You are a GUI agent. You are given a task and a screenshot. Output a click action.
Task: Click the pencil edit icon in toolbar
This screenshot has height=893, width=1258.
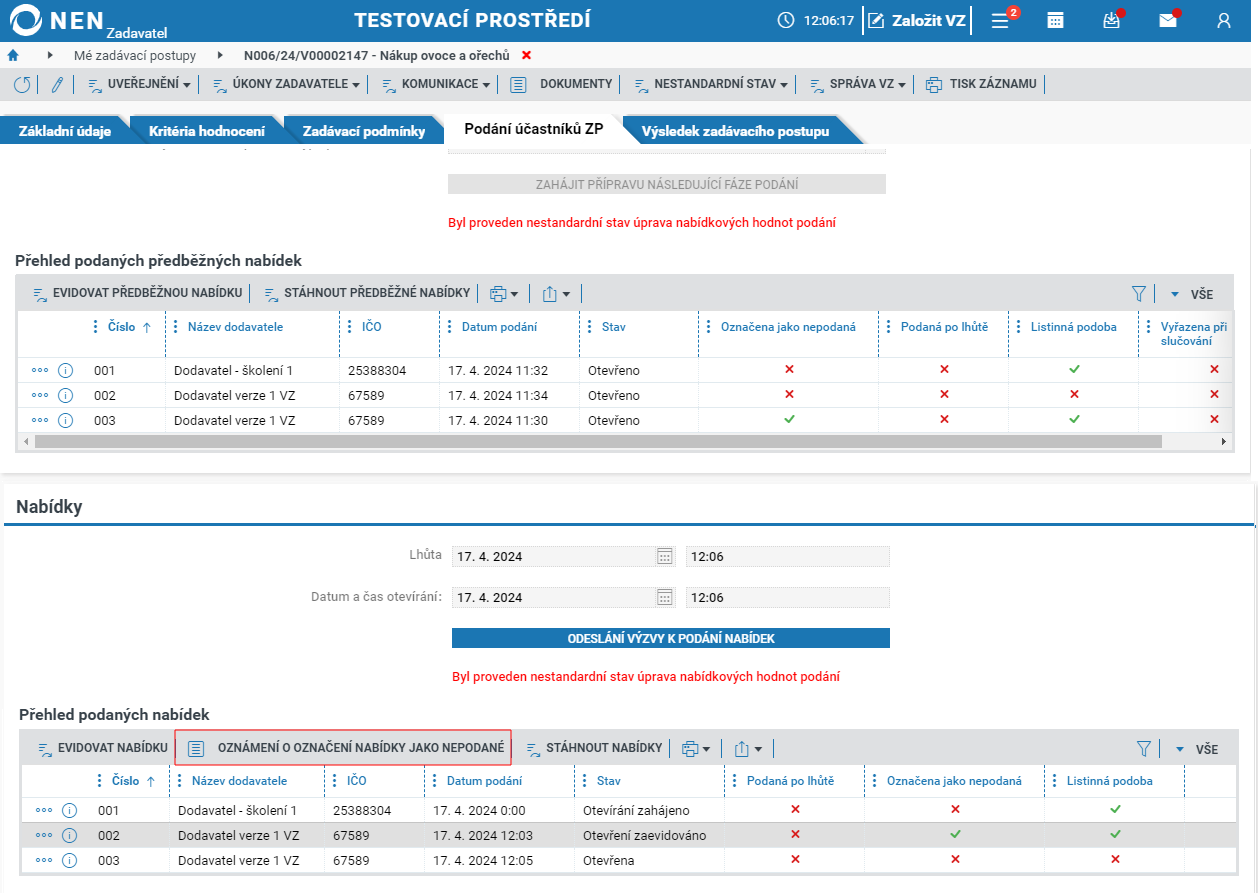click(57, 85)
